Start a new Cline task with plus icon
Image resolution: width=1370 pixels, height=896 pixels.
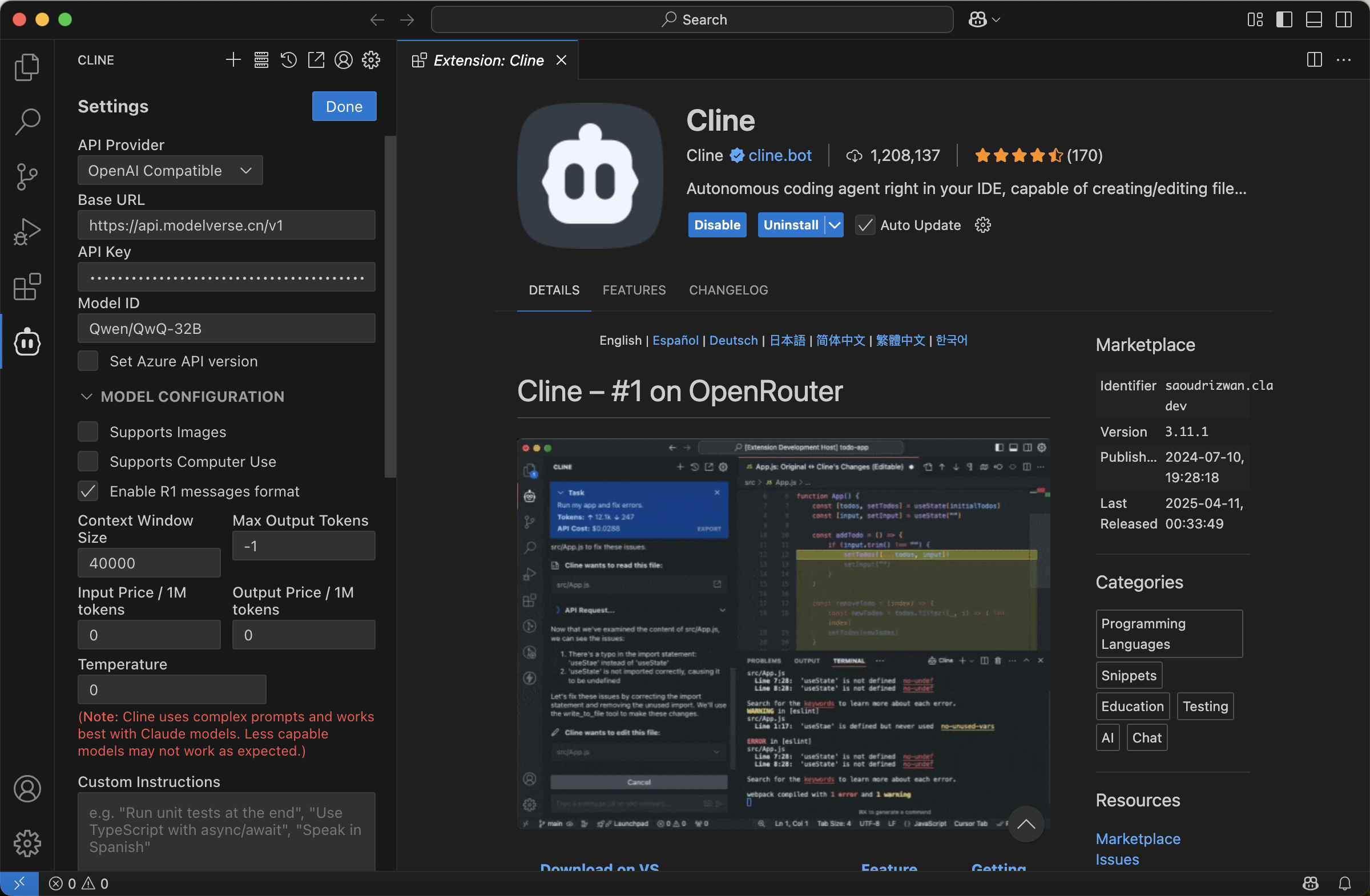click(x=233, y=60)
